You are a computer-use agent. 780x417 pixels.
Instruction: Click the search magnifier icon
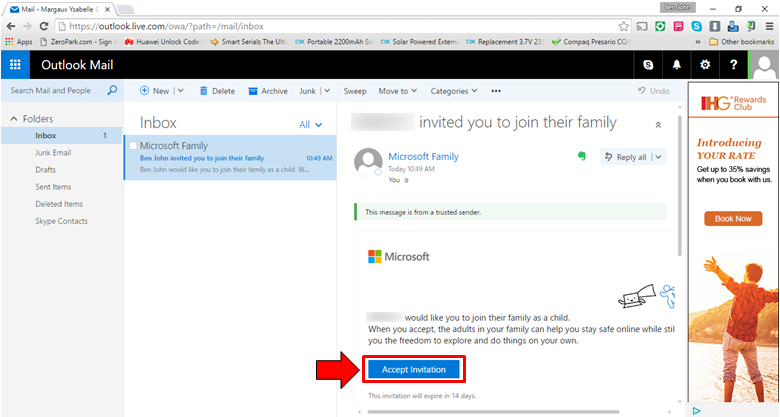pos(112,91)
